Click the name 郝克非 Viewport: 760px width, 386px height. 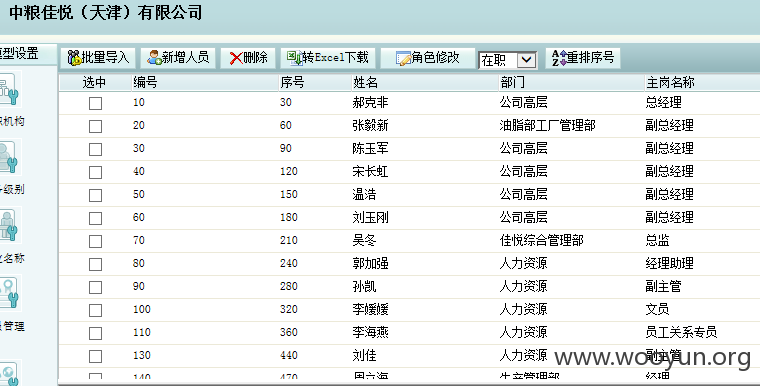[x=370, y=102]
